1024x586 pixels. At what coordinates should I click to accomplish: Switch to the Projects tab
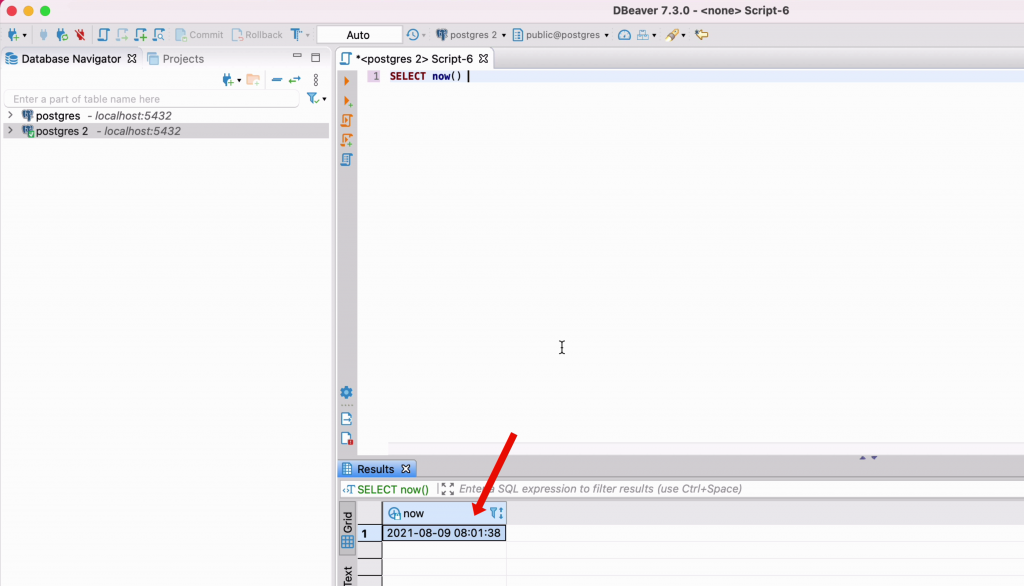(176, 59)
